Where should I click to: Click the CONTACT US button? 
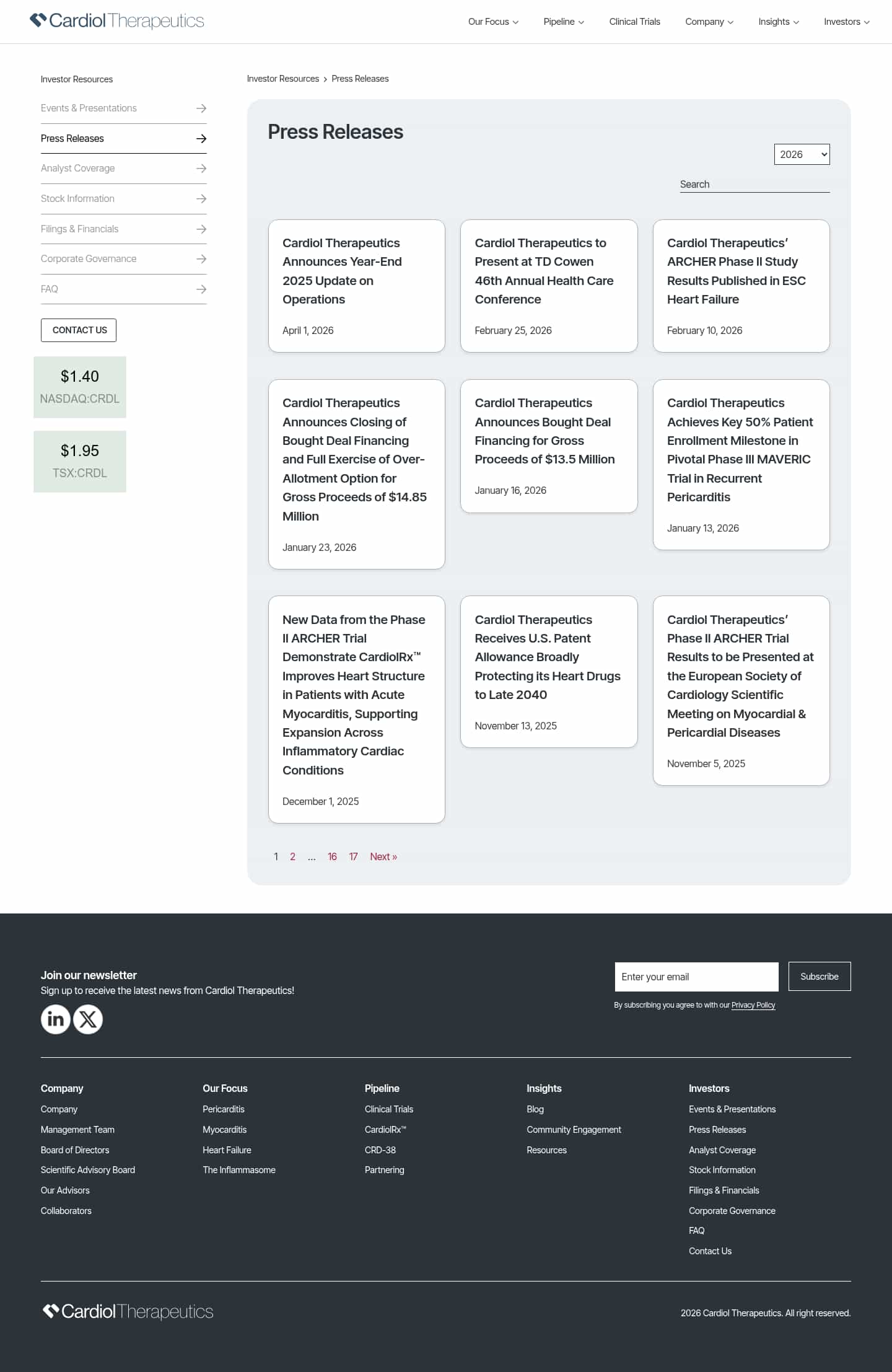pos(79,330)
